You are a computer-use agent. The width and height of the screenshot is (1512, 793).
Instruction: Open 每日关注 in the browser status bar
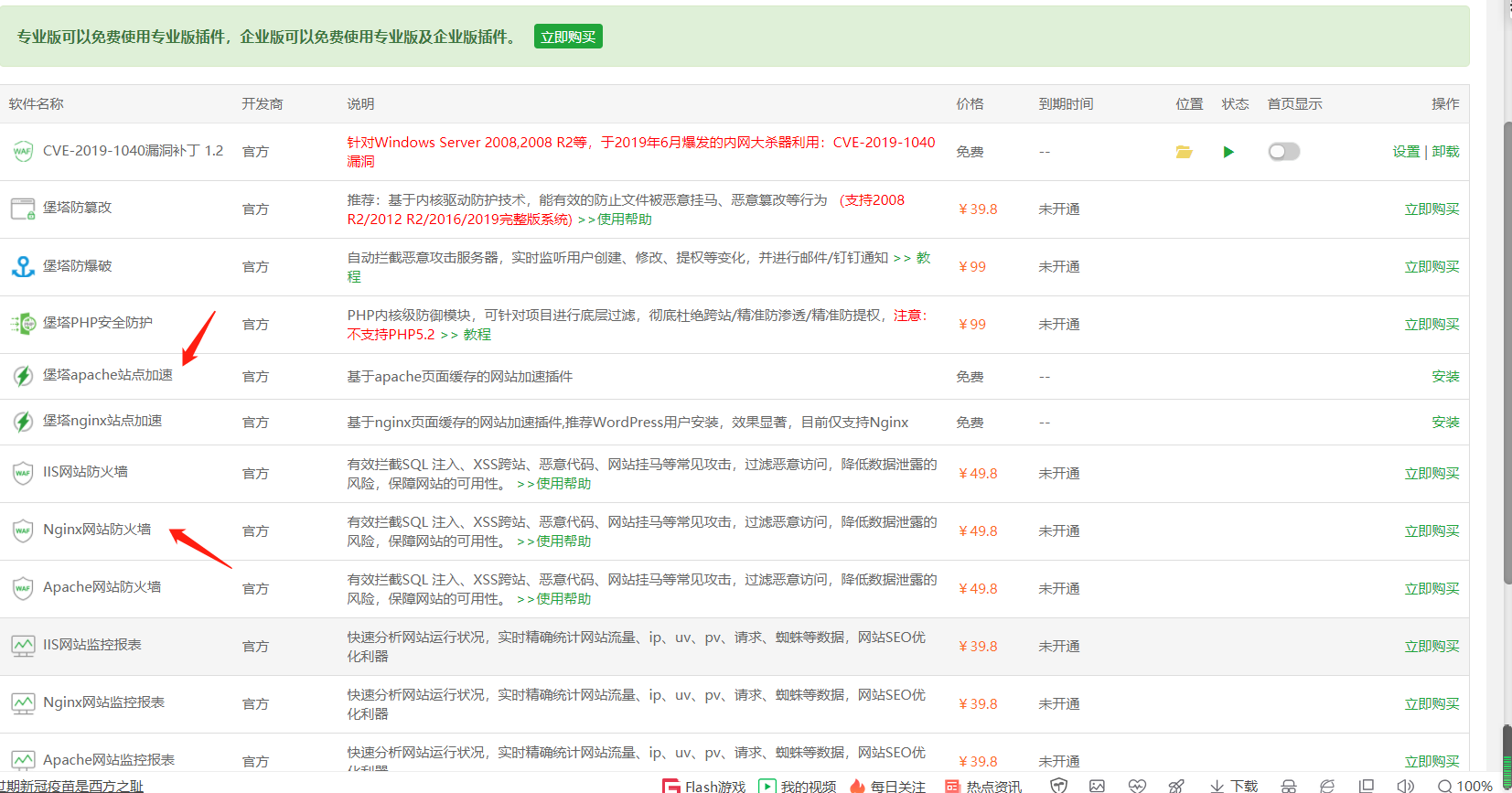[x=887, y=786]
